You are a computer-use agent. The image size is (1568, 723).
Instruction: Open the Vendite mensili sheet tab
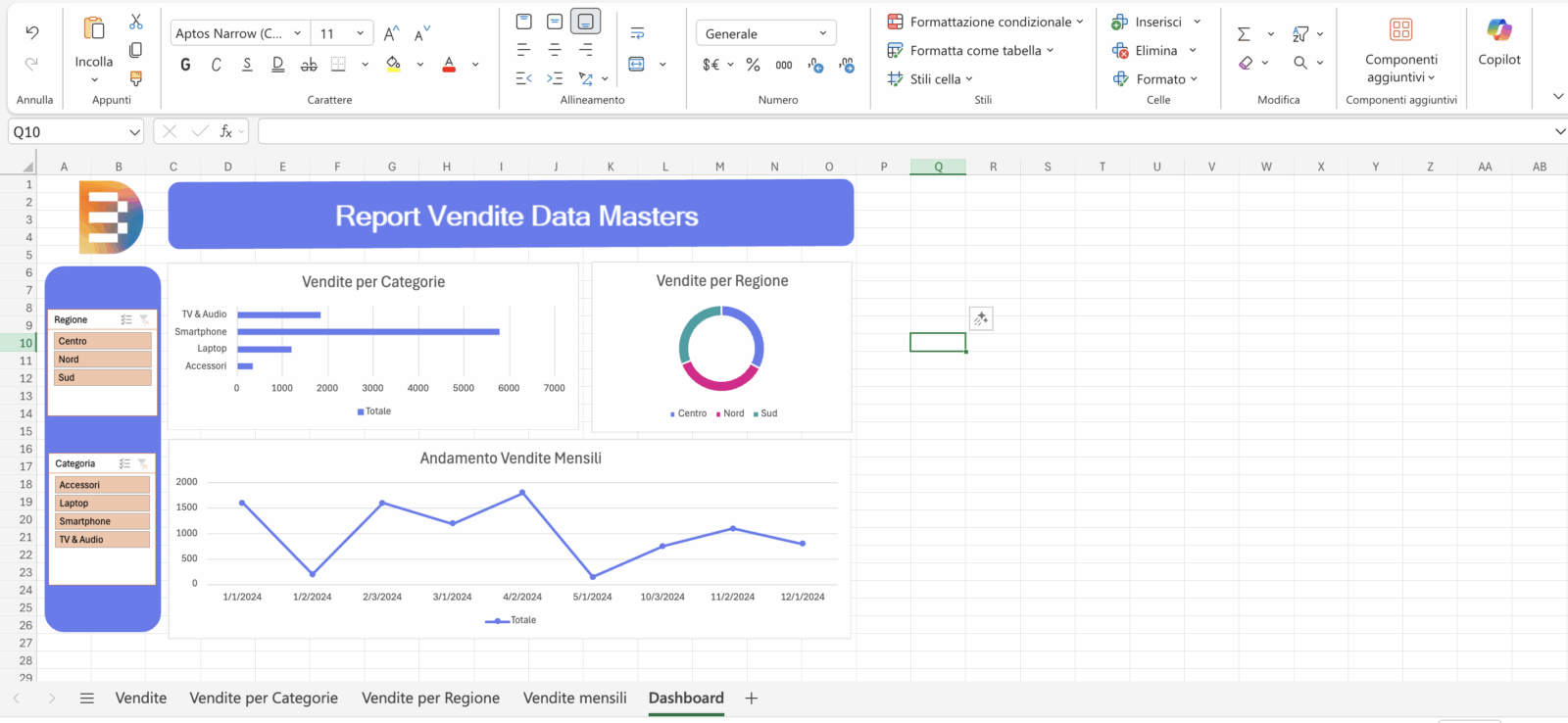[x=574, y=698]
